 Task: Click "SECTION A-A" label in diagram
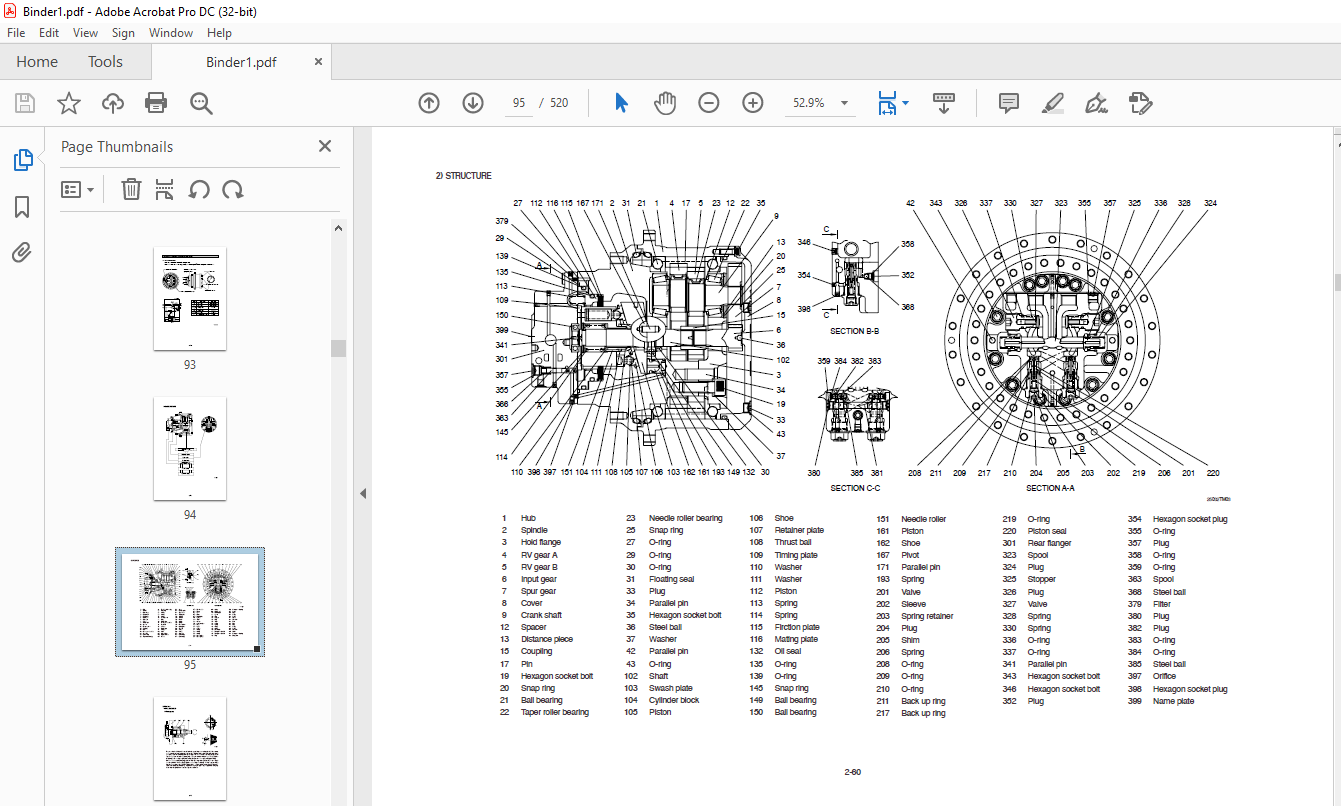[1050, 488]
